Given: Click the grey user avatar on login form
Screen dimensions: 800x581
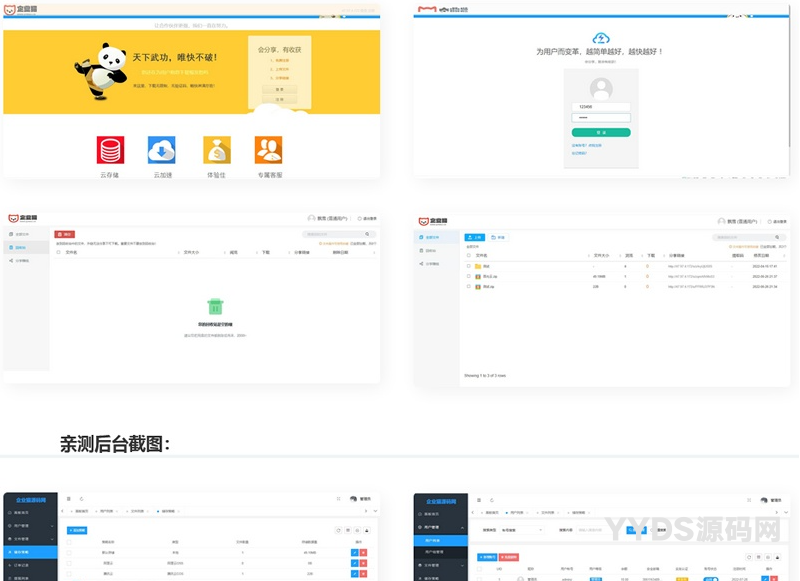Looking at the screenshot, I should coord(600,88).
